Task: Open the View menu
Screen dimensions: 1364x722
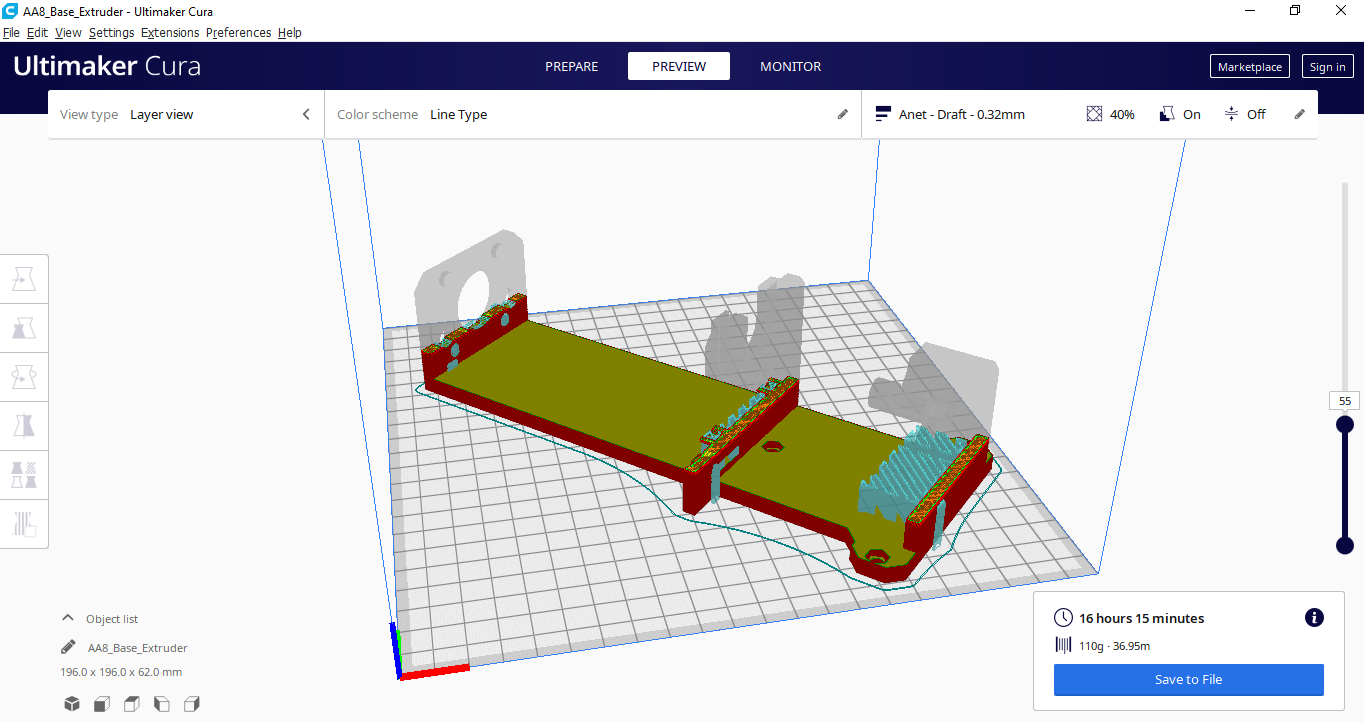Action: [x=68, y=32]
